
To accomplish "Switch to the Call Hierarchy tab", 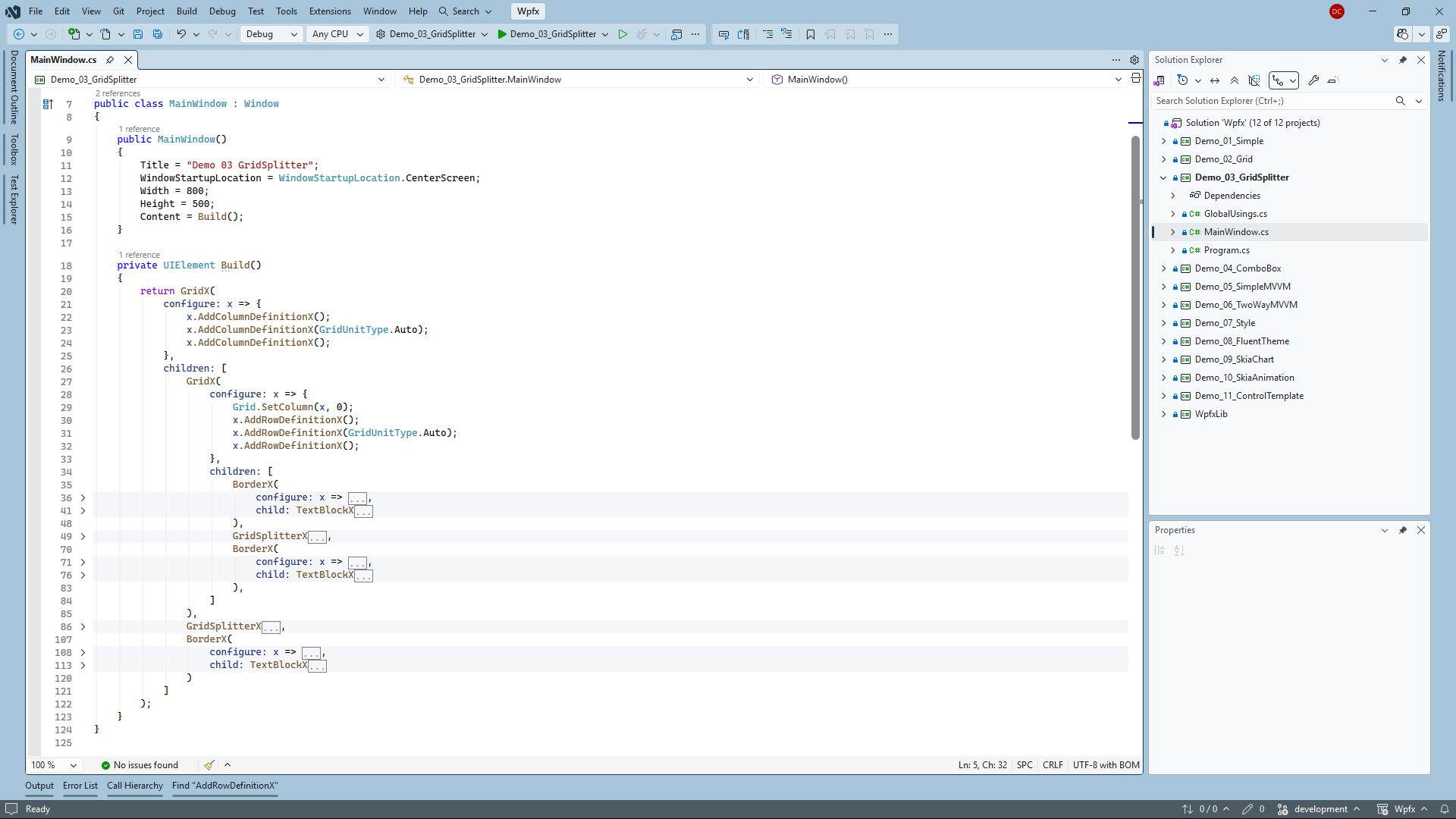I will click(x=135, y=786).
